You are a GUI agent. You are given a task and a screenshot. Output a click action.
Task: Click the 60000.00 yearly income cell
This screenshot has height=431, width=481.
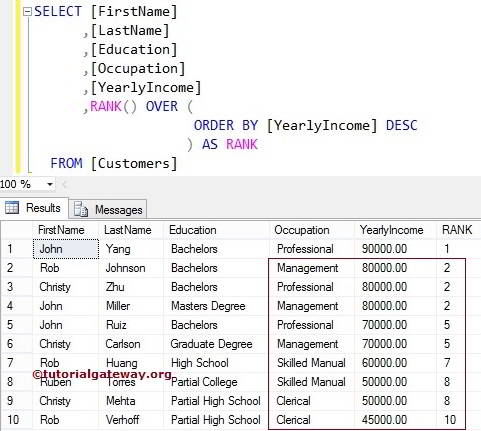coord(395,363)
